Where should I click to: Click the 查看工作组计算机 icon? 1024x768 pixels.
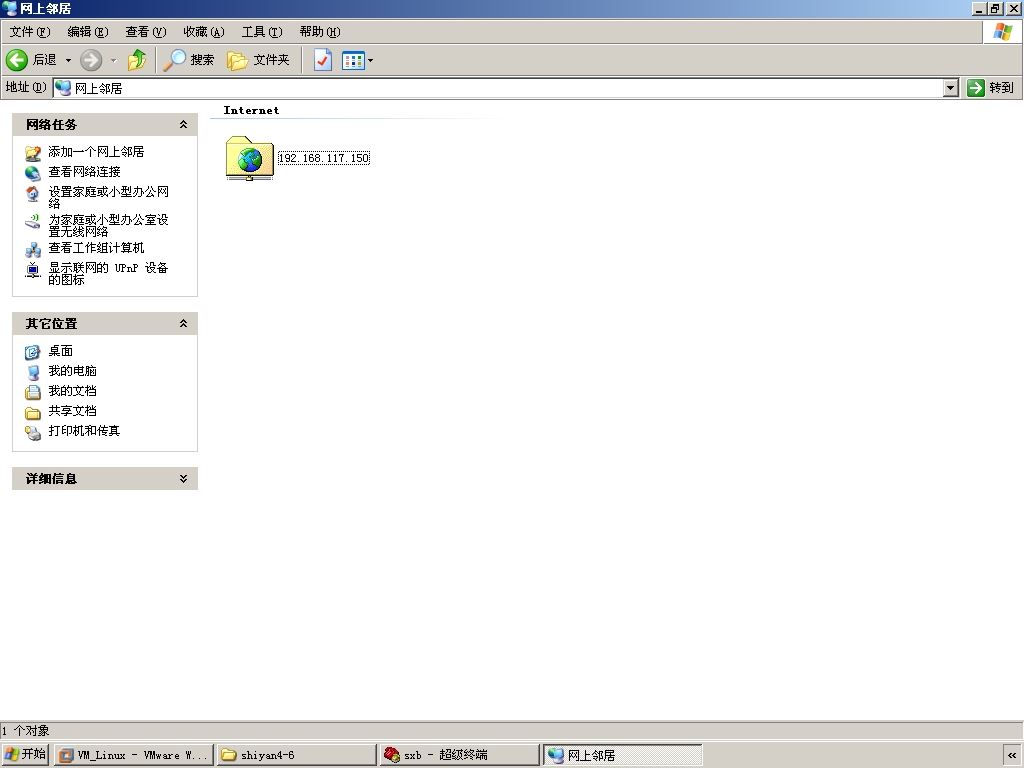click(33, 249)
